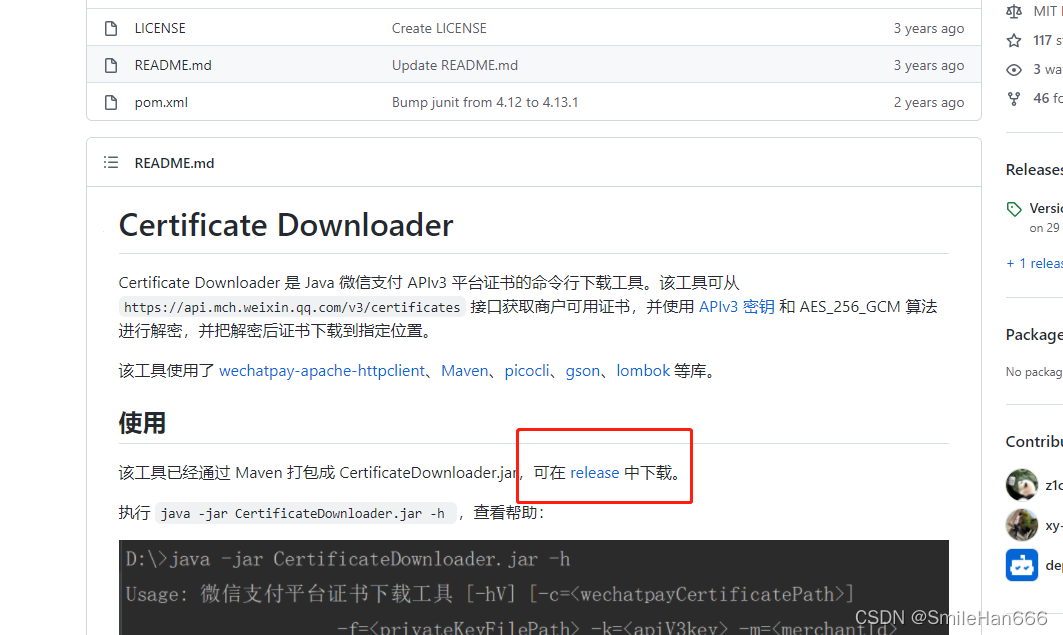Open the latest release version link
The height and width of the screenshot is (635, 1063).
coord(1045,208)
